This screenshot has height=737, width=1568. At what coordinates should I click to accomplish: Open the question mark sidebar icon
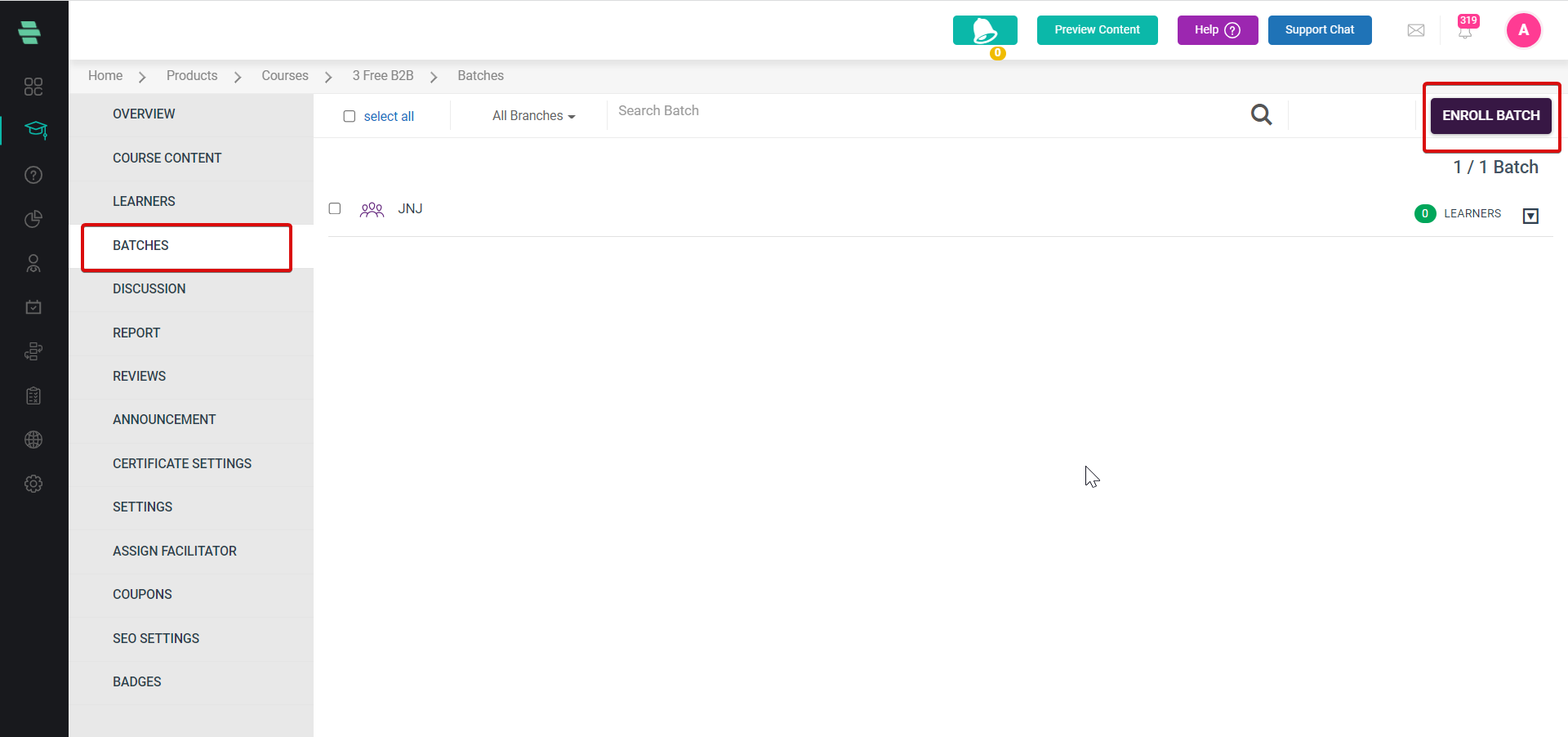(33, 175)
